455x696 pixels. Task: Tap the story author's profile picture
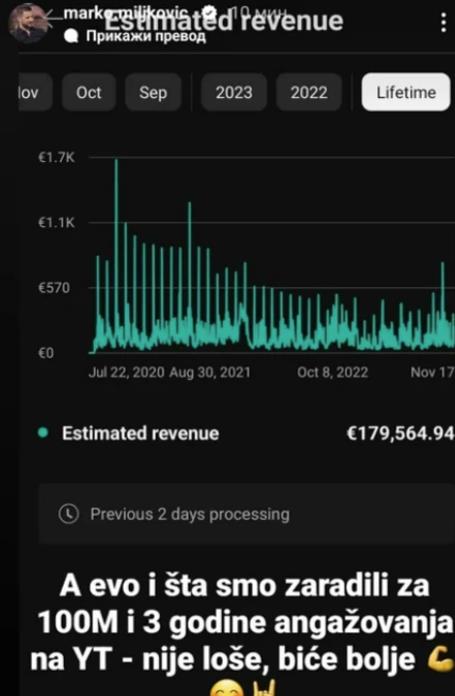[28, 23]
